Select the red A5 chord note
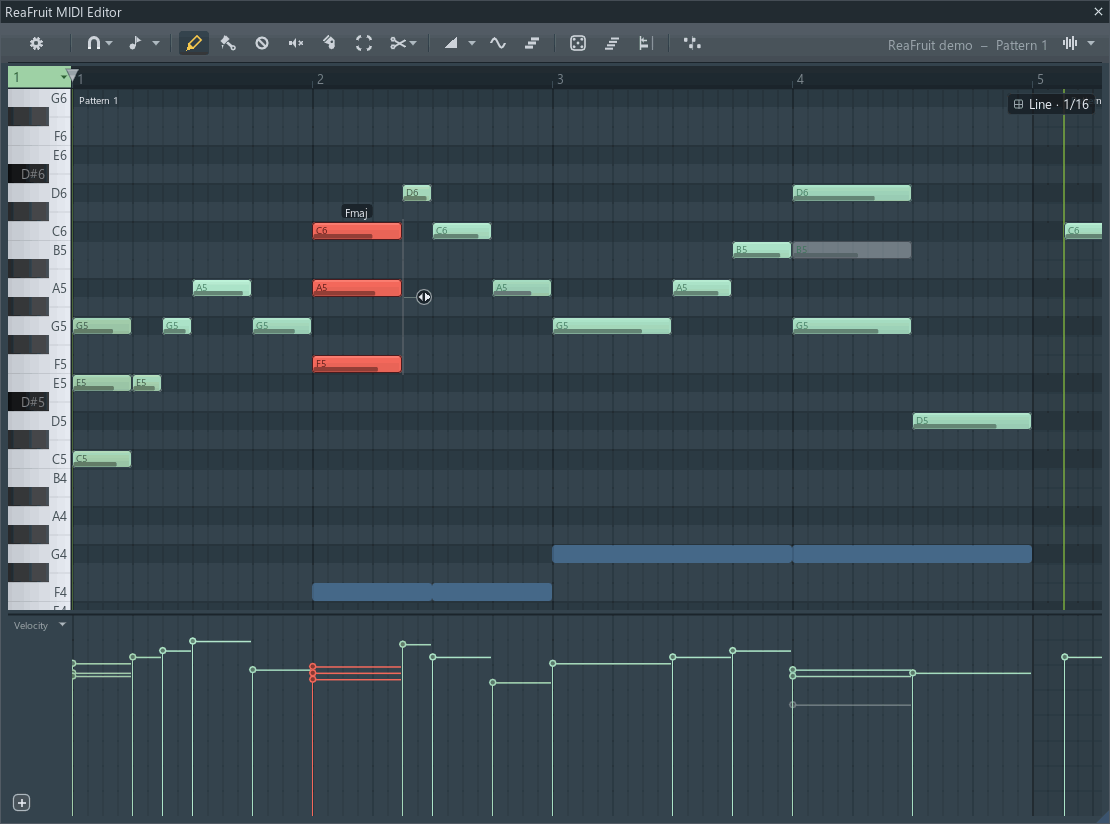Screen dimensions: 1110x824 [357, 288]
